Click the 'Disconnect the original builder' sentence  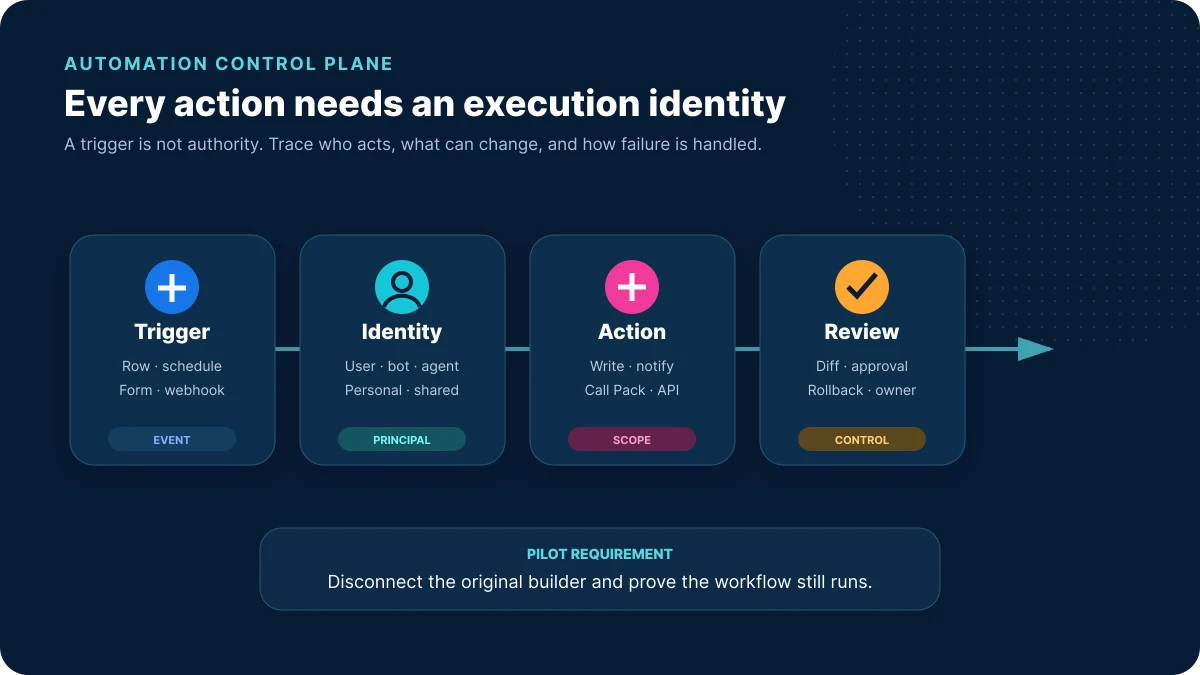tap(600, 581)
